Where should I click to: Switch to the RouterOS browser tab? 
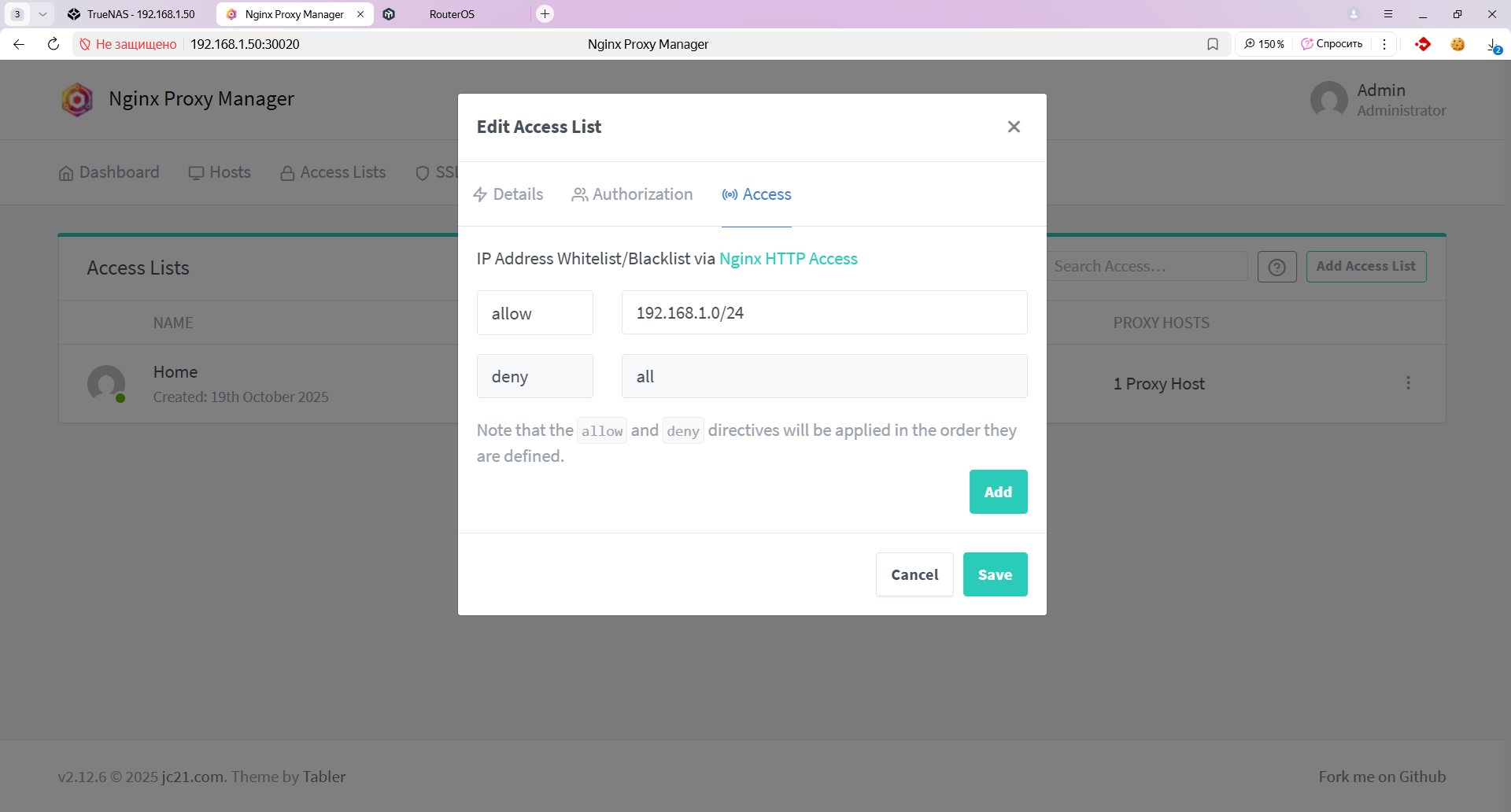click(x=452, y=14)
